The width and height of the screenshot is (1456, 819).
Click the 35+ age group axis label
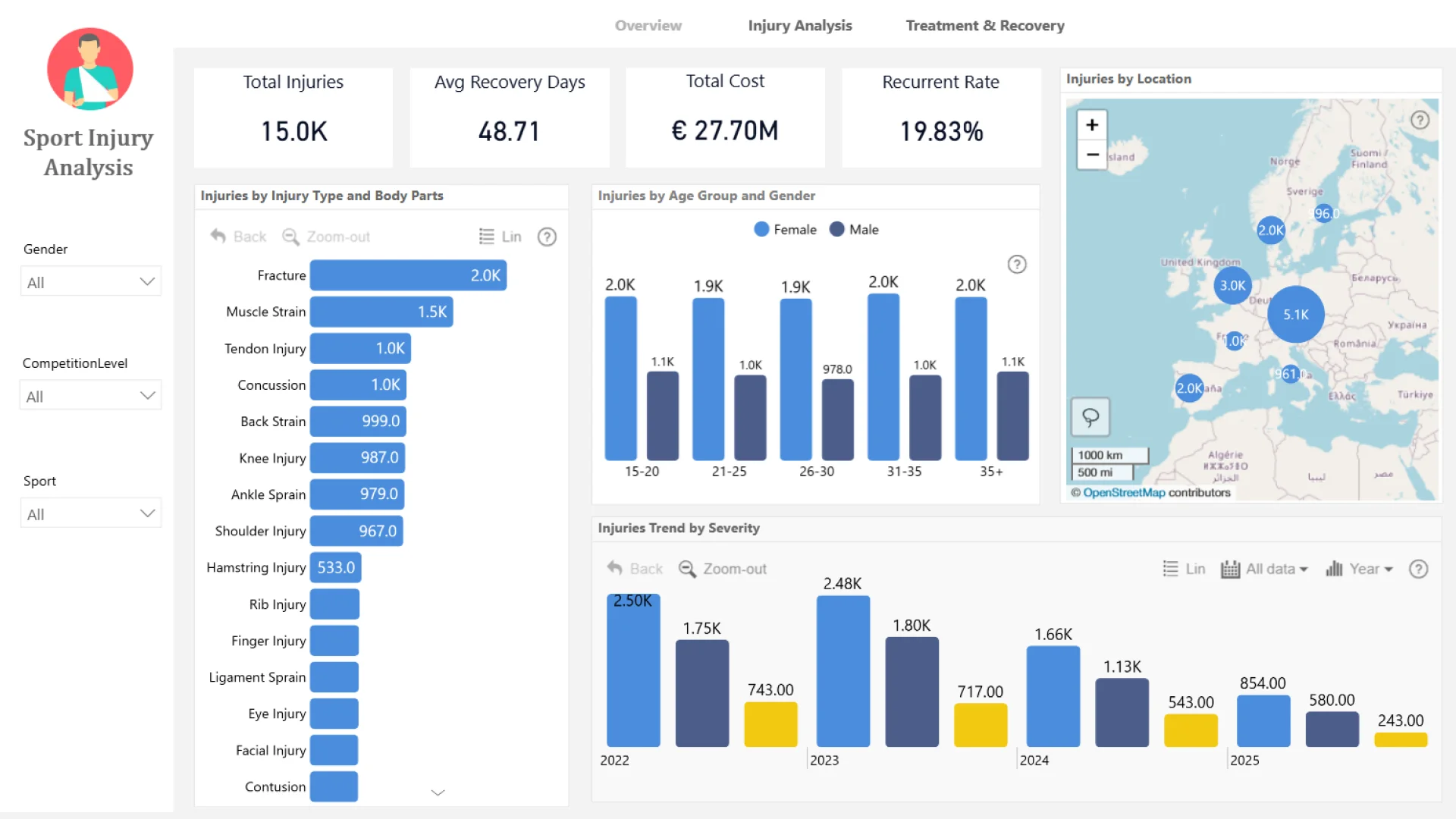click(x=991, y=472)
